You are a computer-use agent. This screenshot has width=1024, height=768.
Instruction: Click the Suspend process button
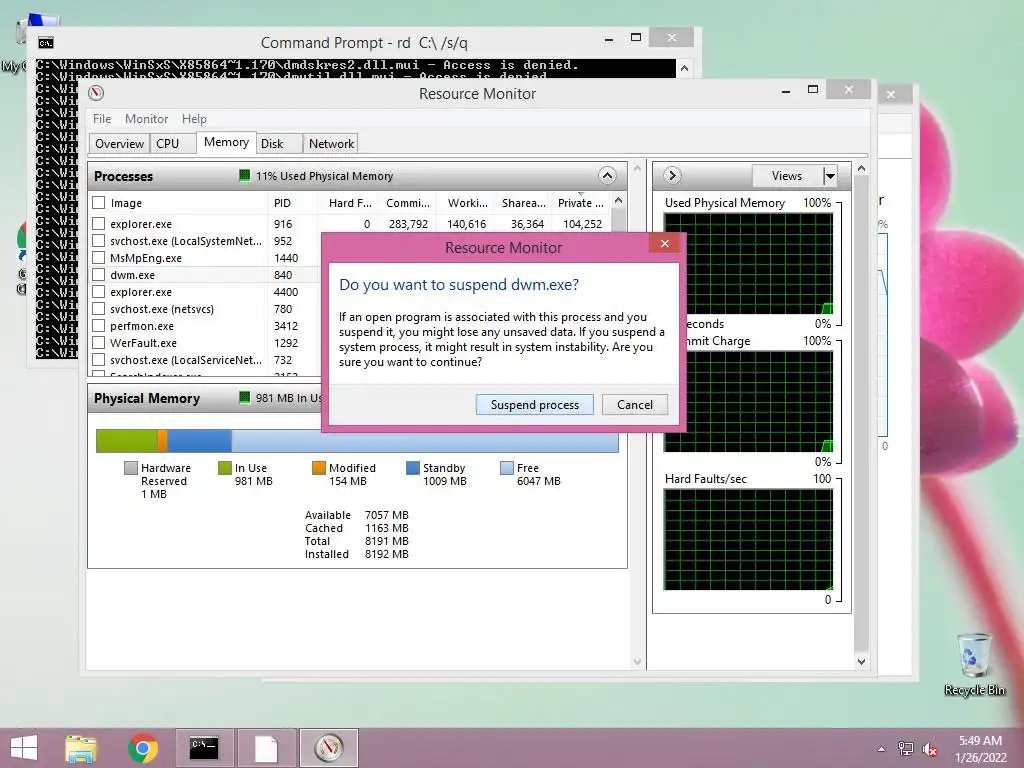point(534,405)
